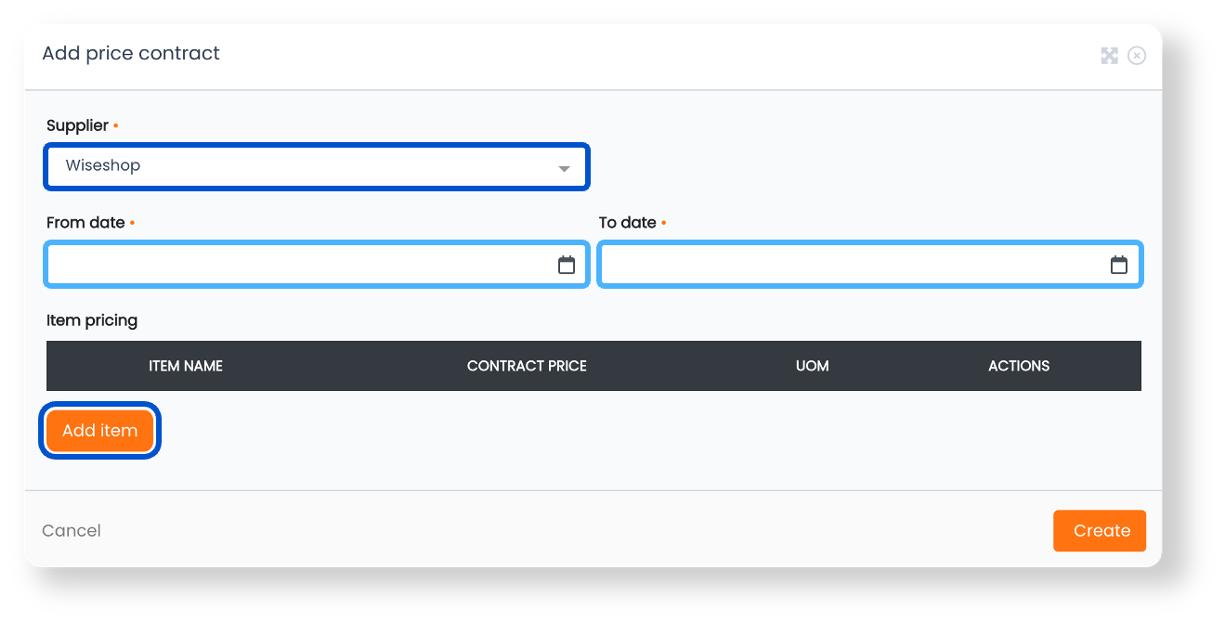
Task: Click the CONTRACT PRICE table header
Action: click(x=527, y=366)
